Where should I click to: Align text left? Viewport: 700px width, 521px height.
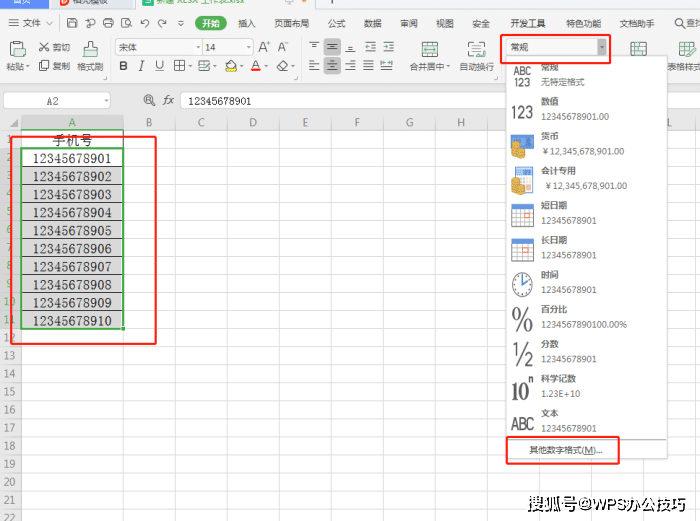tap(314, 66)
